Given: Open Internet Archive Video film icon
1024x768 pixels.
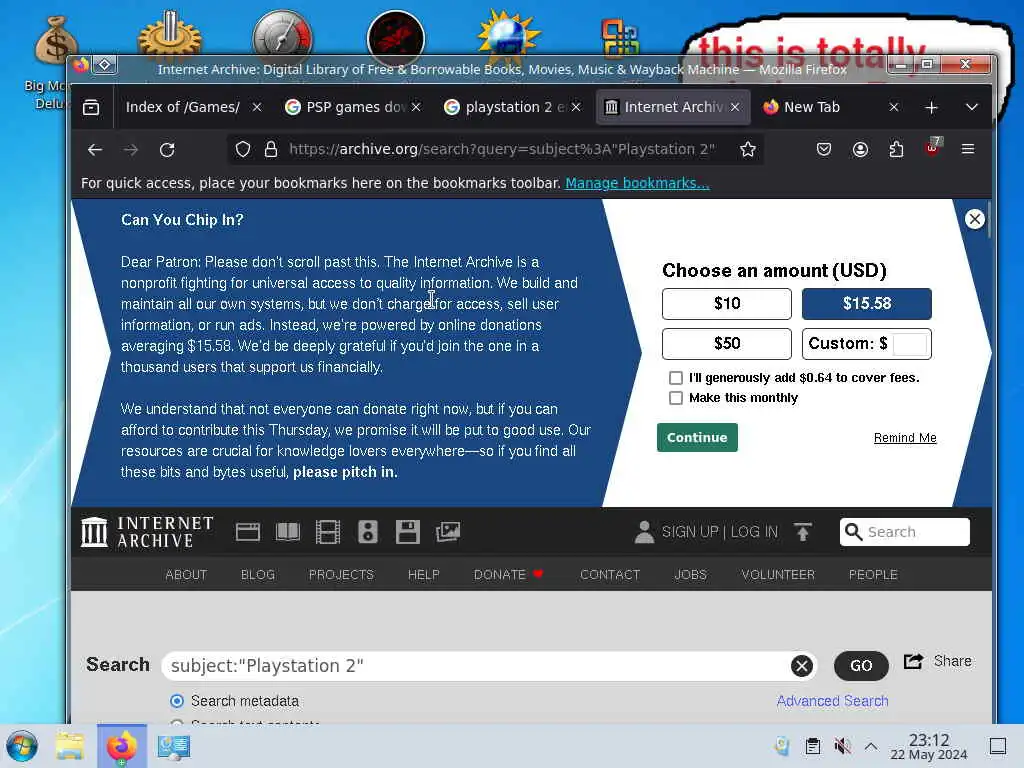Looking at the screenshot, I should 328,532.
